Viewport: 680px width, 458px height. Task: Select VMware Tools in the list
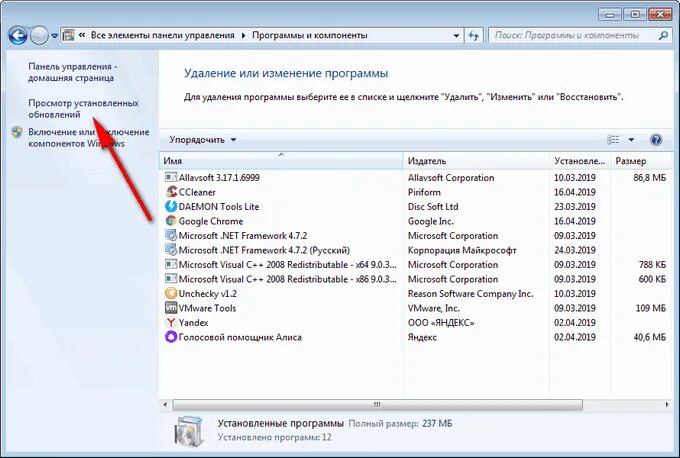[x=207, y=308]
